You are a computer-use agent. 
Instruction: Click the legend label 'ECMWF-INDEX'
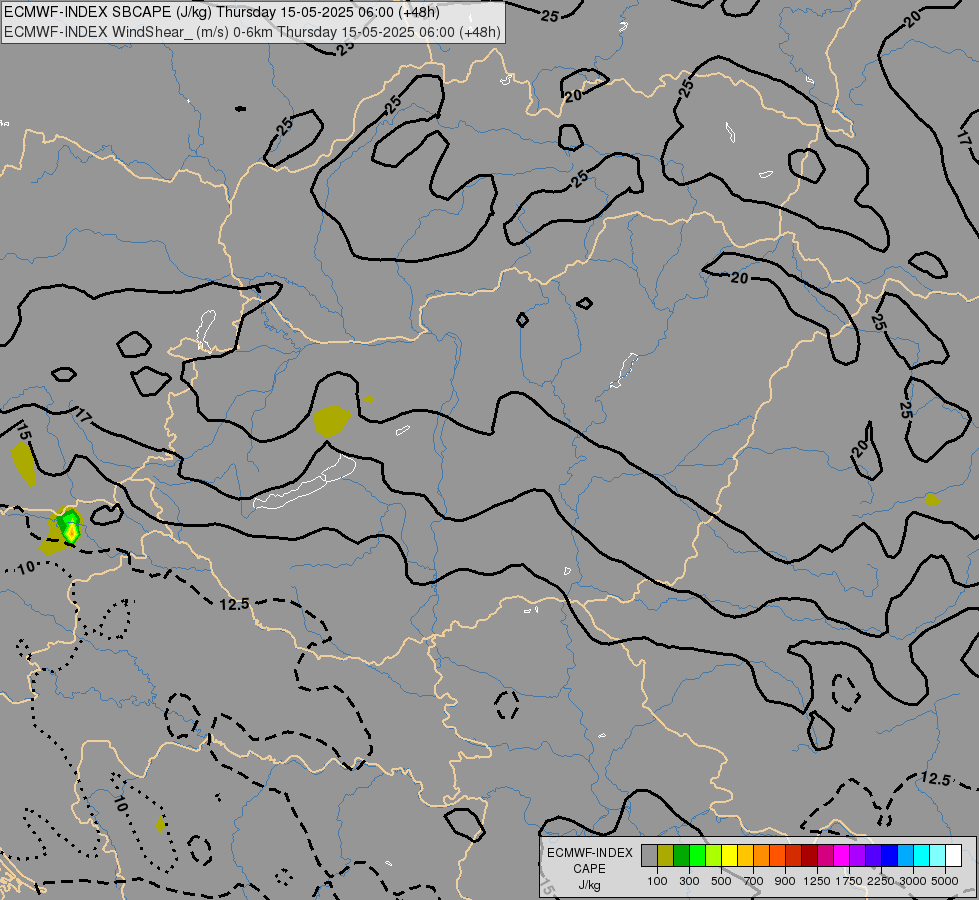(x=589, y=853)
